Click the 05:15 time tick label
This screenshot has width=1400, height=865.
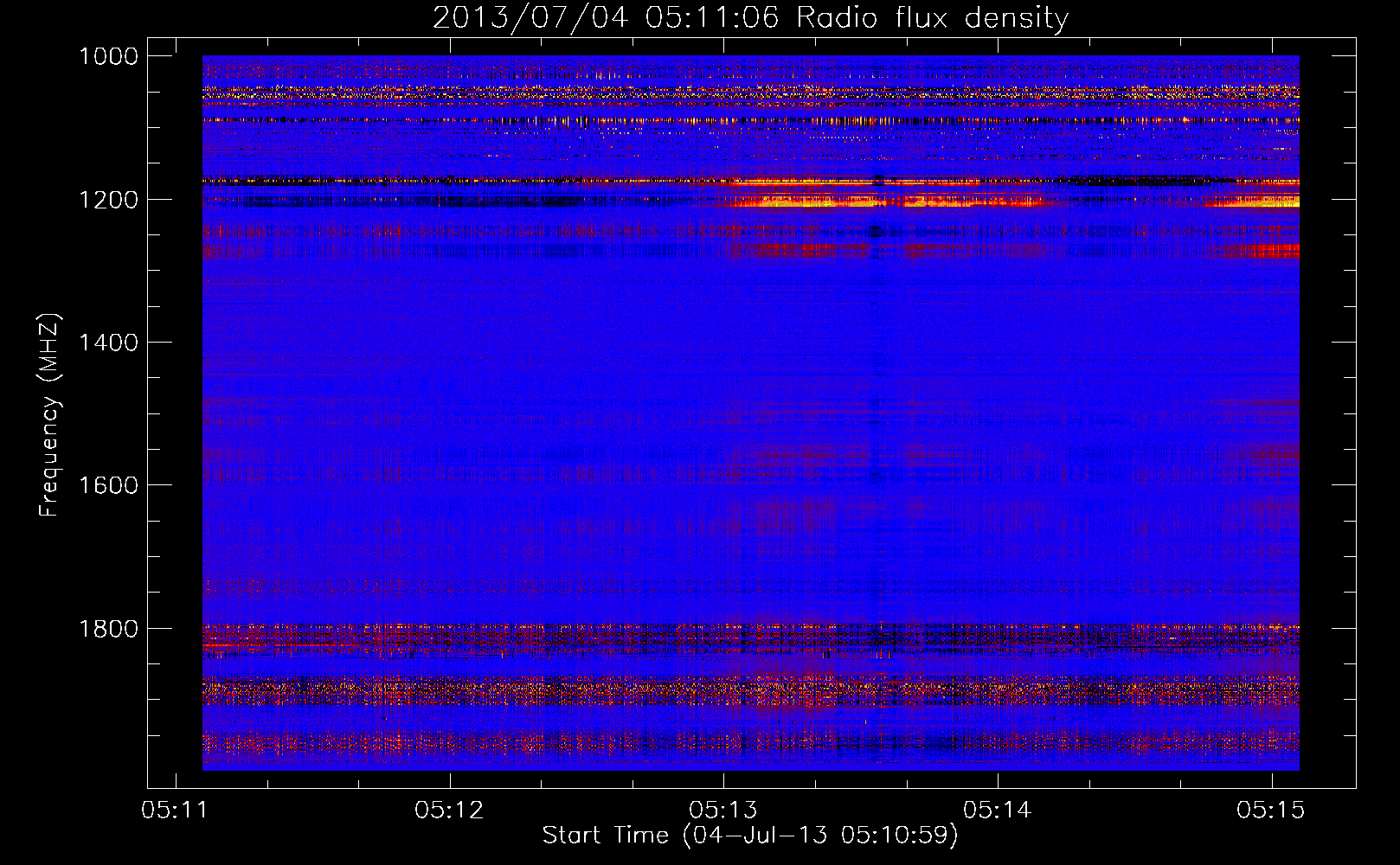(1271, 810)
